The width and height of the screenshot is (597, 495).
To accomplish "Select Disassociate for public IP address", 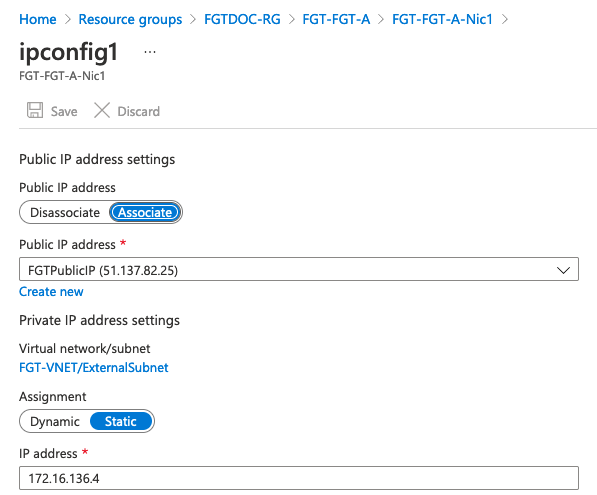I will 65,212.
